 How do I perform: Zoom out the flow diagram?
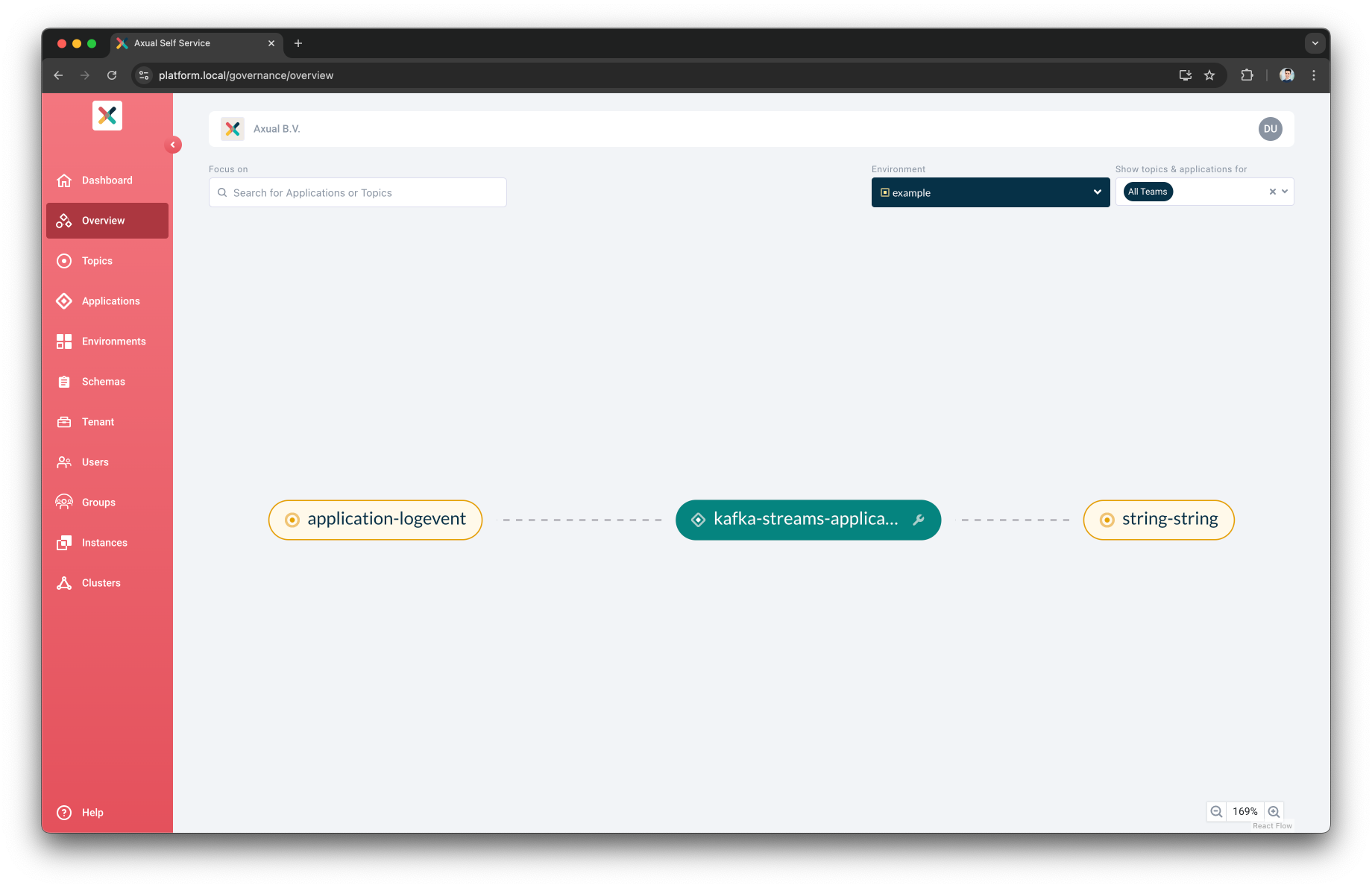pos(1216,811)
